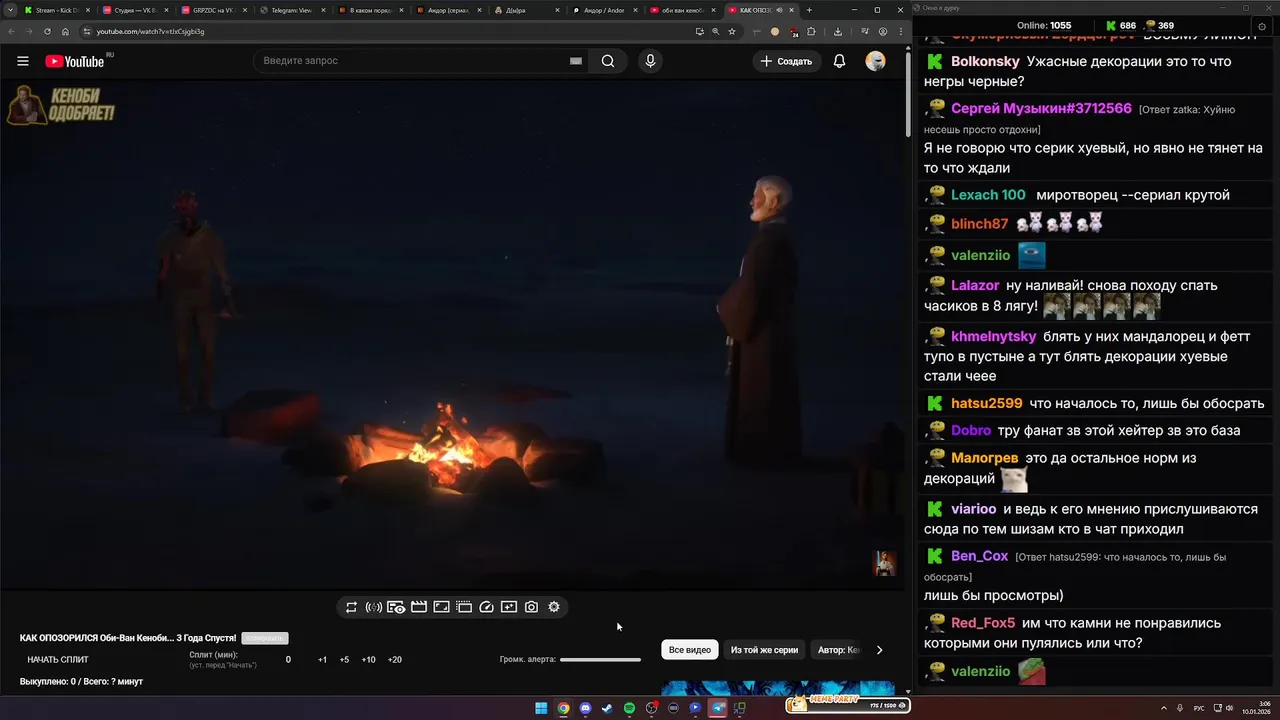1280x720 pixels.
Task: Click the channel watermark in the video corner
Action: (x=885, y=563)
